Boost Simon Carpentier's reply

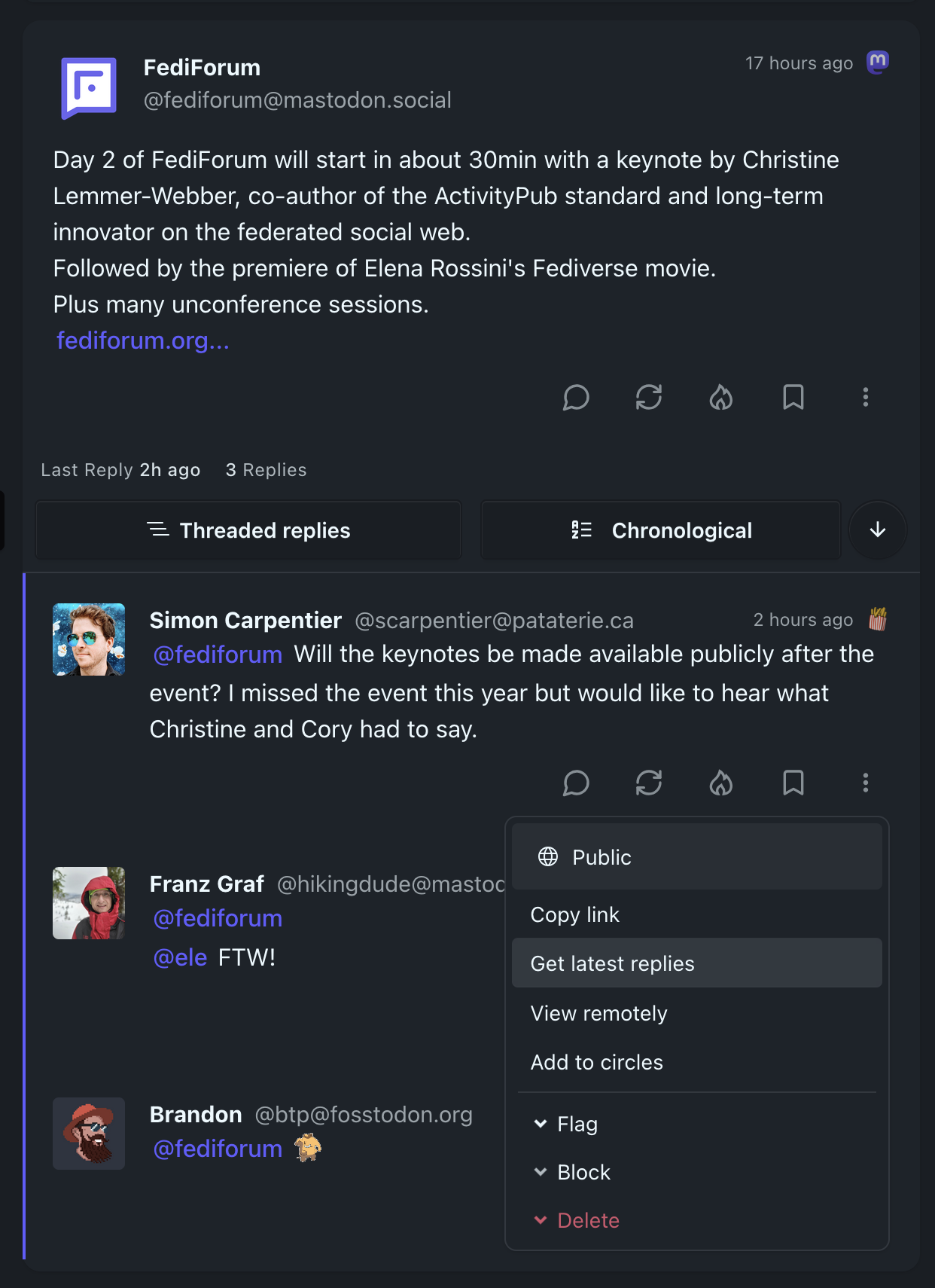[648, 783]
